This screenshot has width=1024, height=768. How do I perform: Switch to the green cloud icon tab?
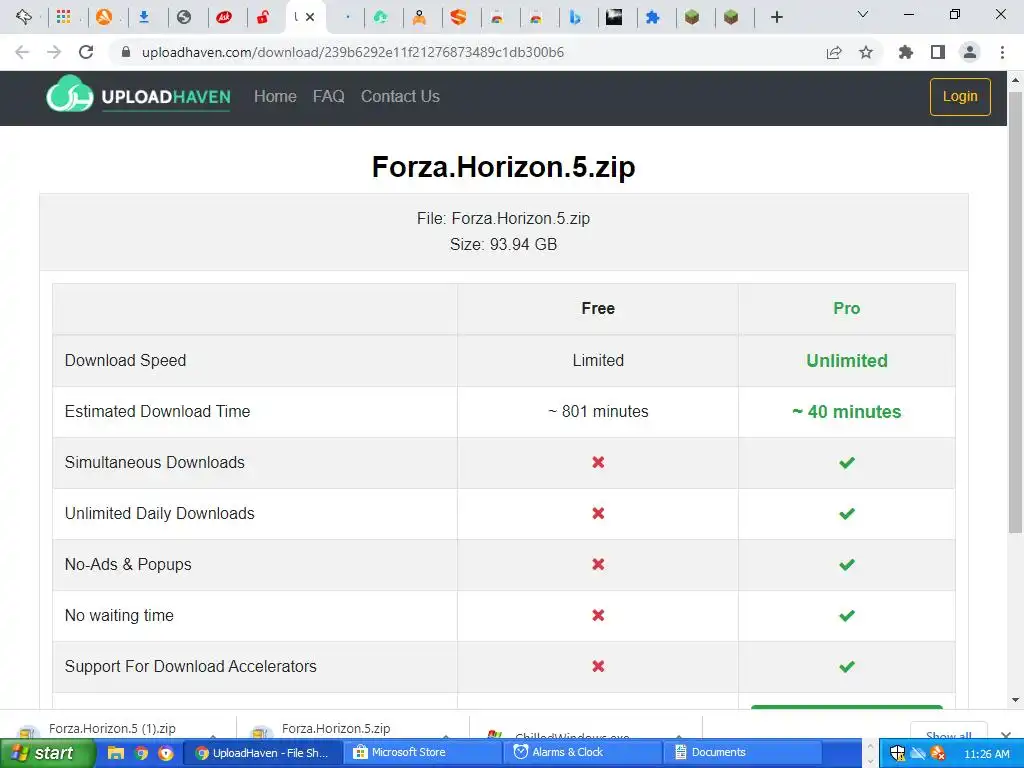[x=380, y=17]
